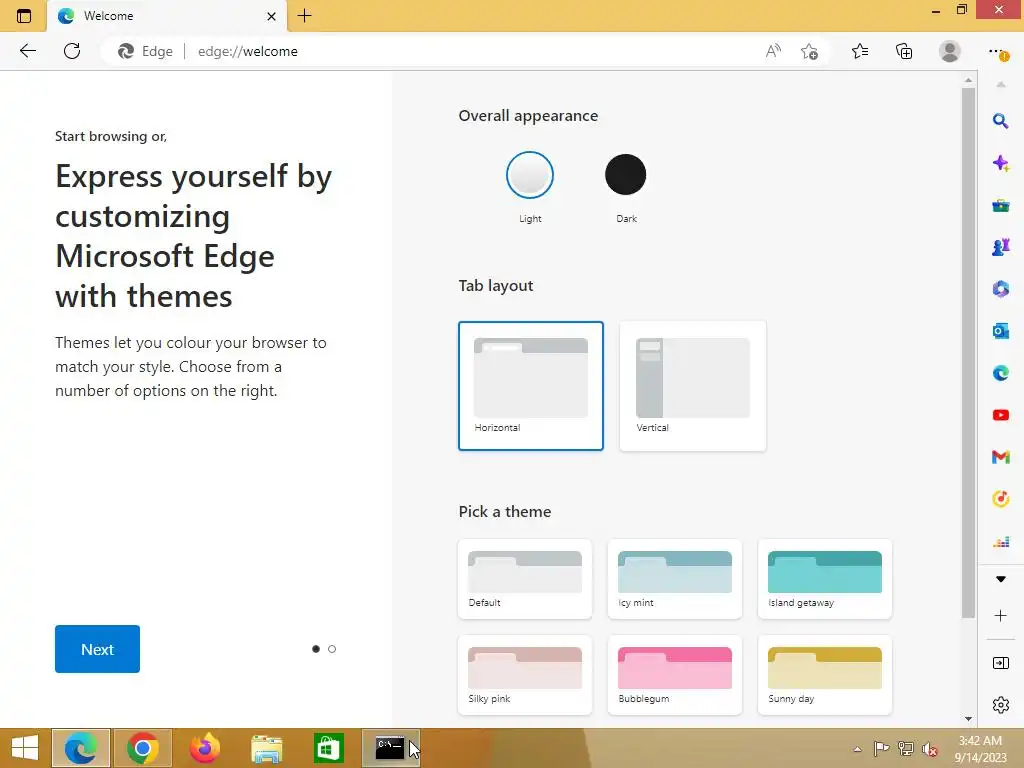Open Command Prompt from taskbar
This screenshot has height=768, width=1024.
[390, 748]
